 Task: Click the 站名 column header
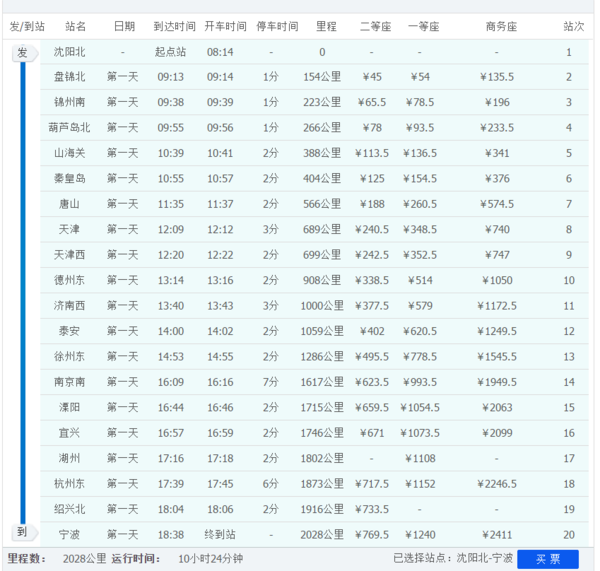[75, 26]
